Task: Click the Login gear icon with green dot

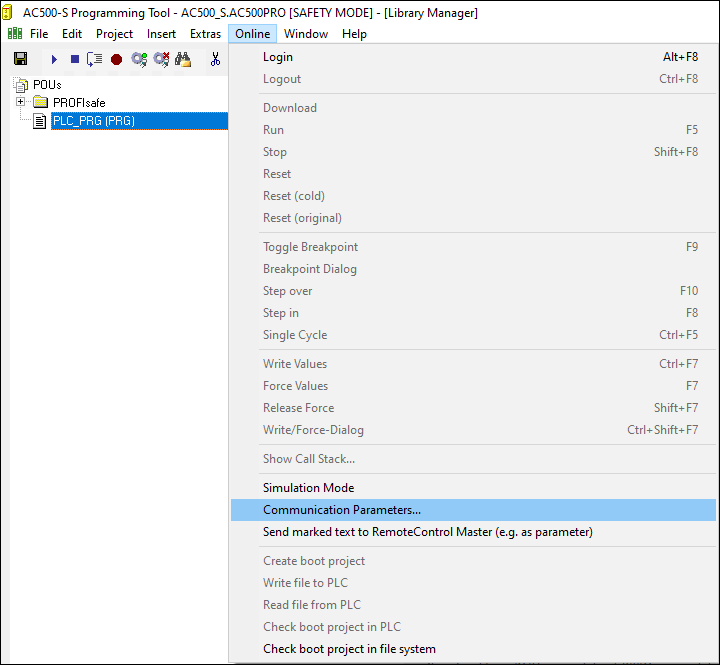Action: (x=139, y=59)
